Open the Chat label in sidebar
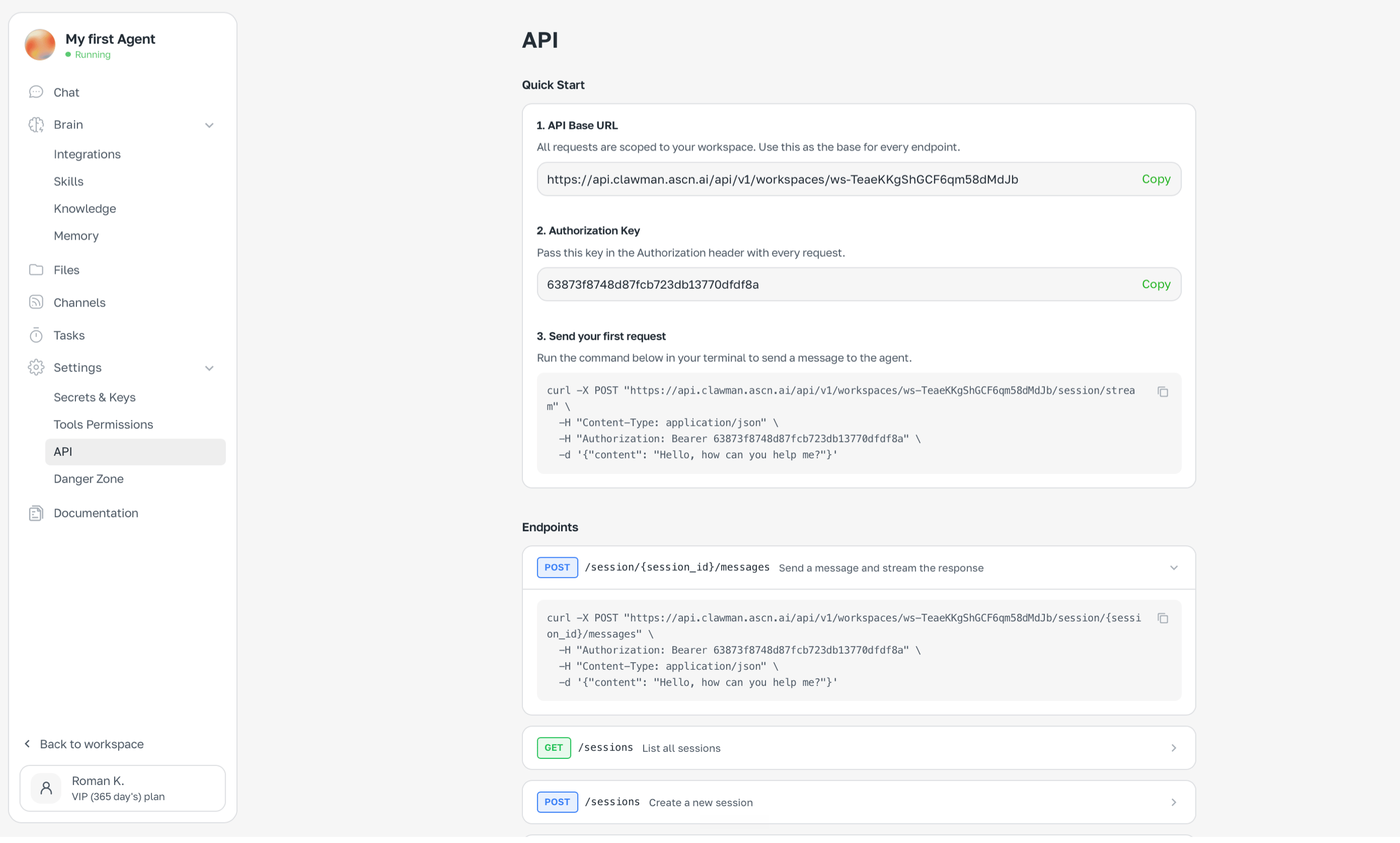Screen dimensions: 1400x843 (66, 92)
